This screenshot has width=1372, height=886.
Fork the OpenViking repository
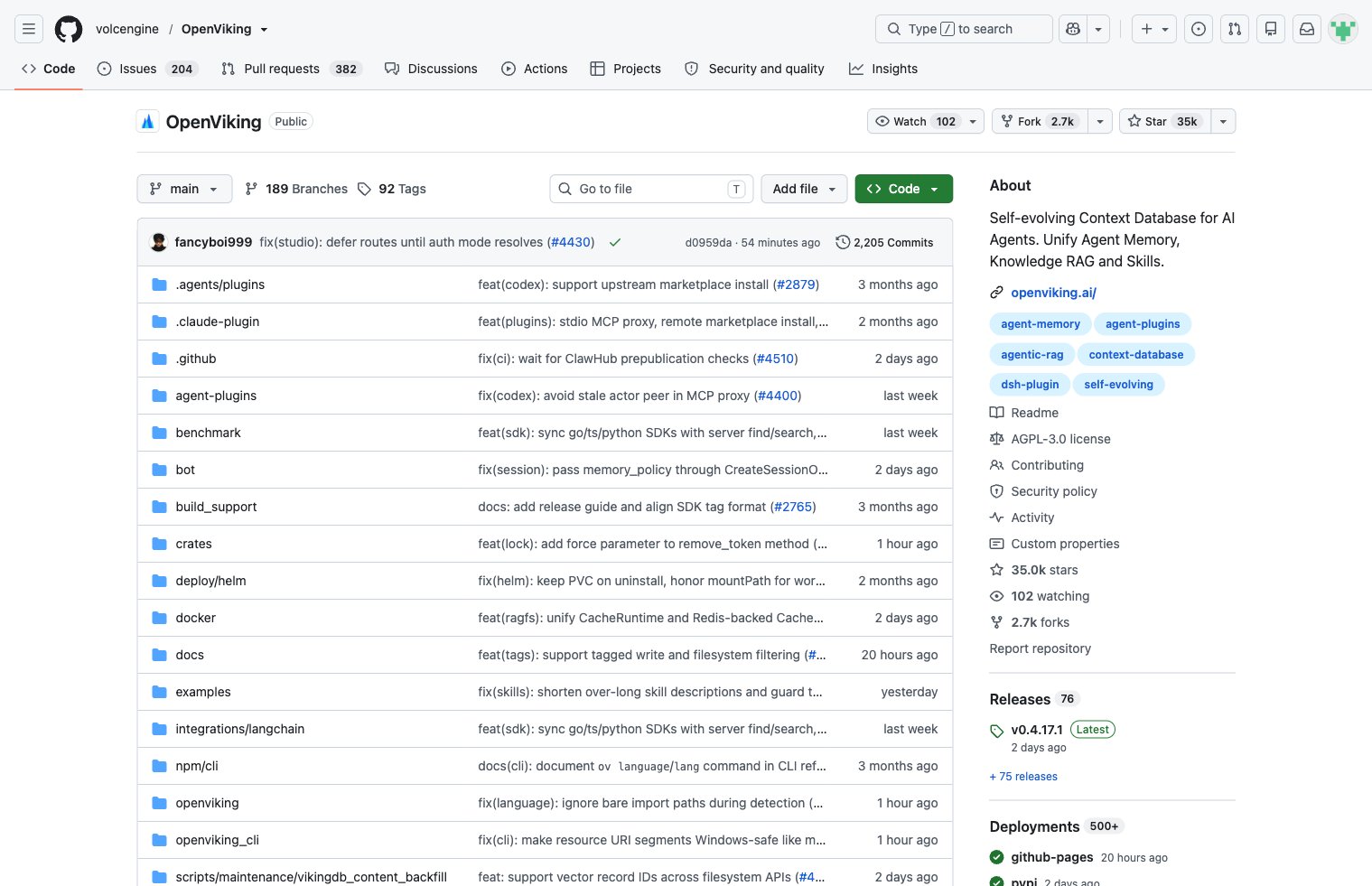pyautogui.click(x=1040, y=121)
